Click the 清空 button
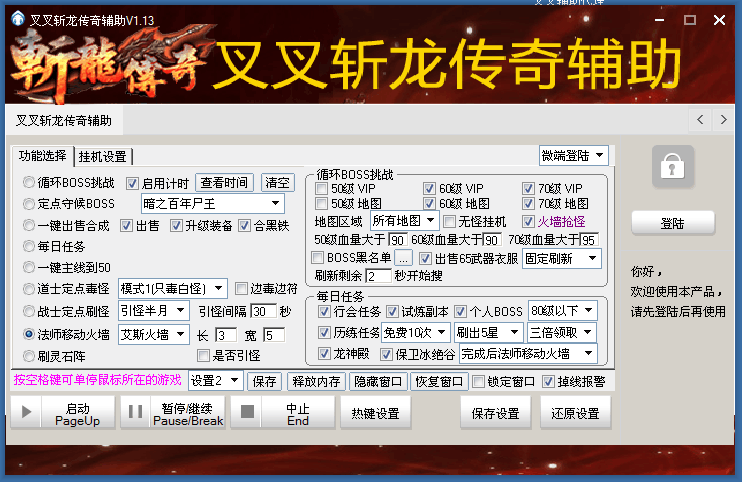The height and width of the screenshot is (482, 742). pos(277,183)
